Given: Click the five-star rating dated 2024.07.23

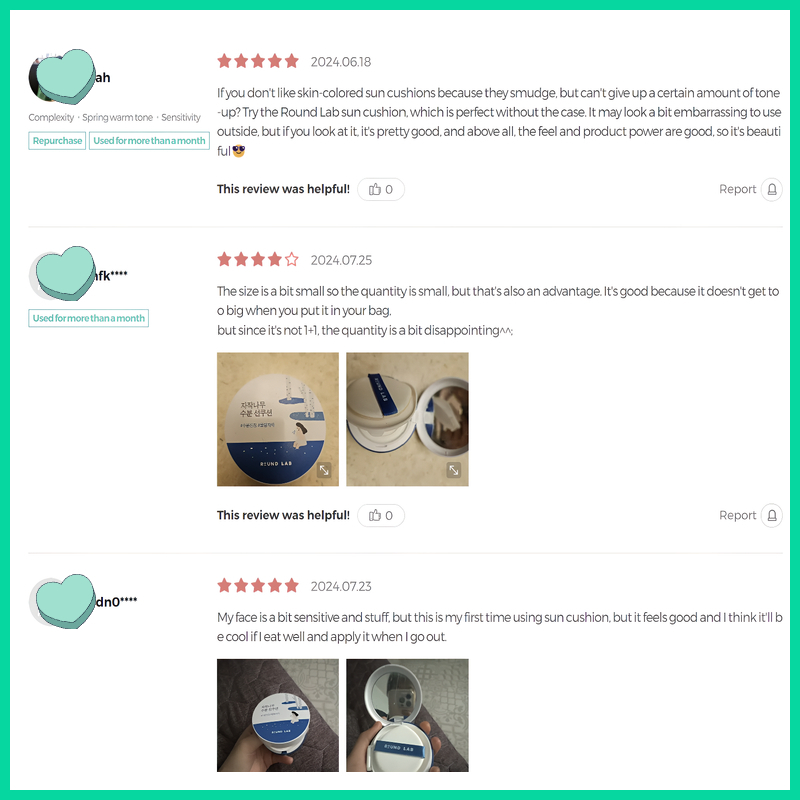Looking at the screenshot, I should click(258, 586).
